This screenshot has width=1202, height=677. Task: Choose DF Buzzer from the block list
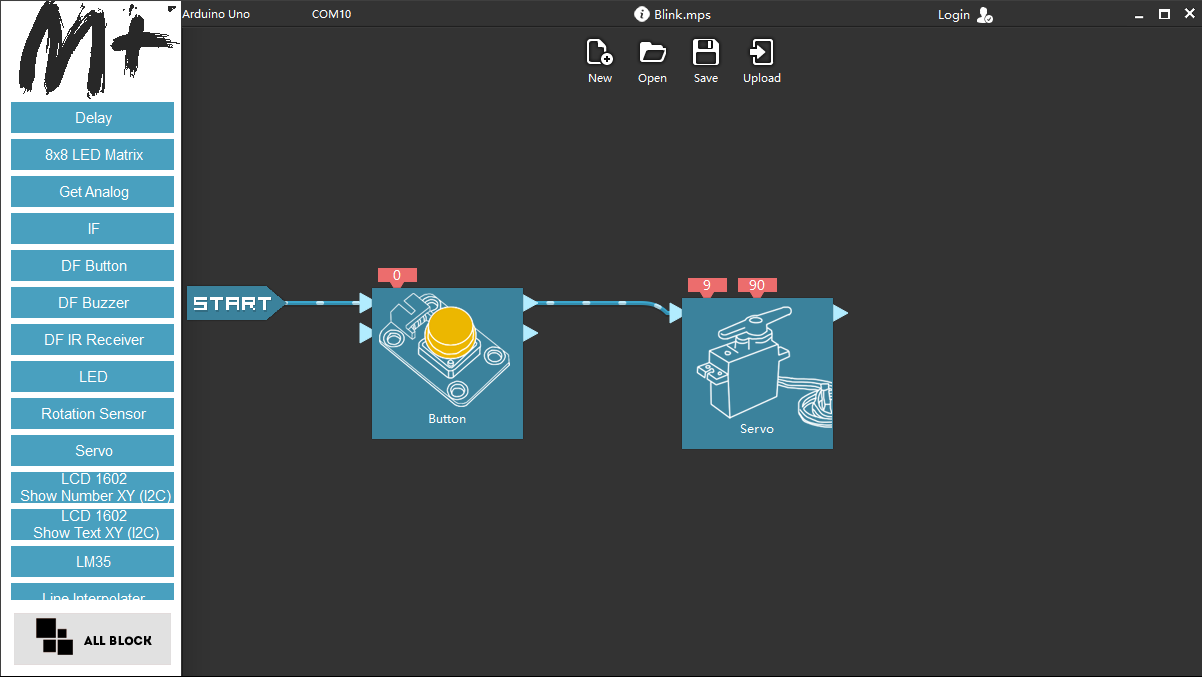pyautogui.click(x=93, y=303)
